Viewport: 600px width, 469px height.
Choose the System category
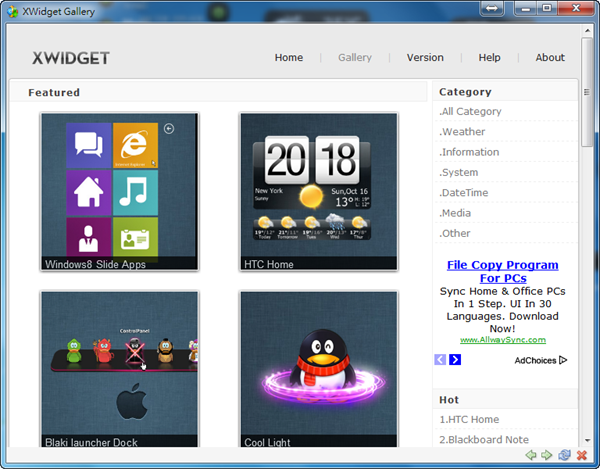[459, 172]
